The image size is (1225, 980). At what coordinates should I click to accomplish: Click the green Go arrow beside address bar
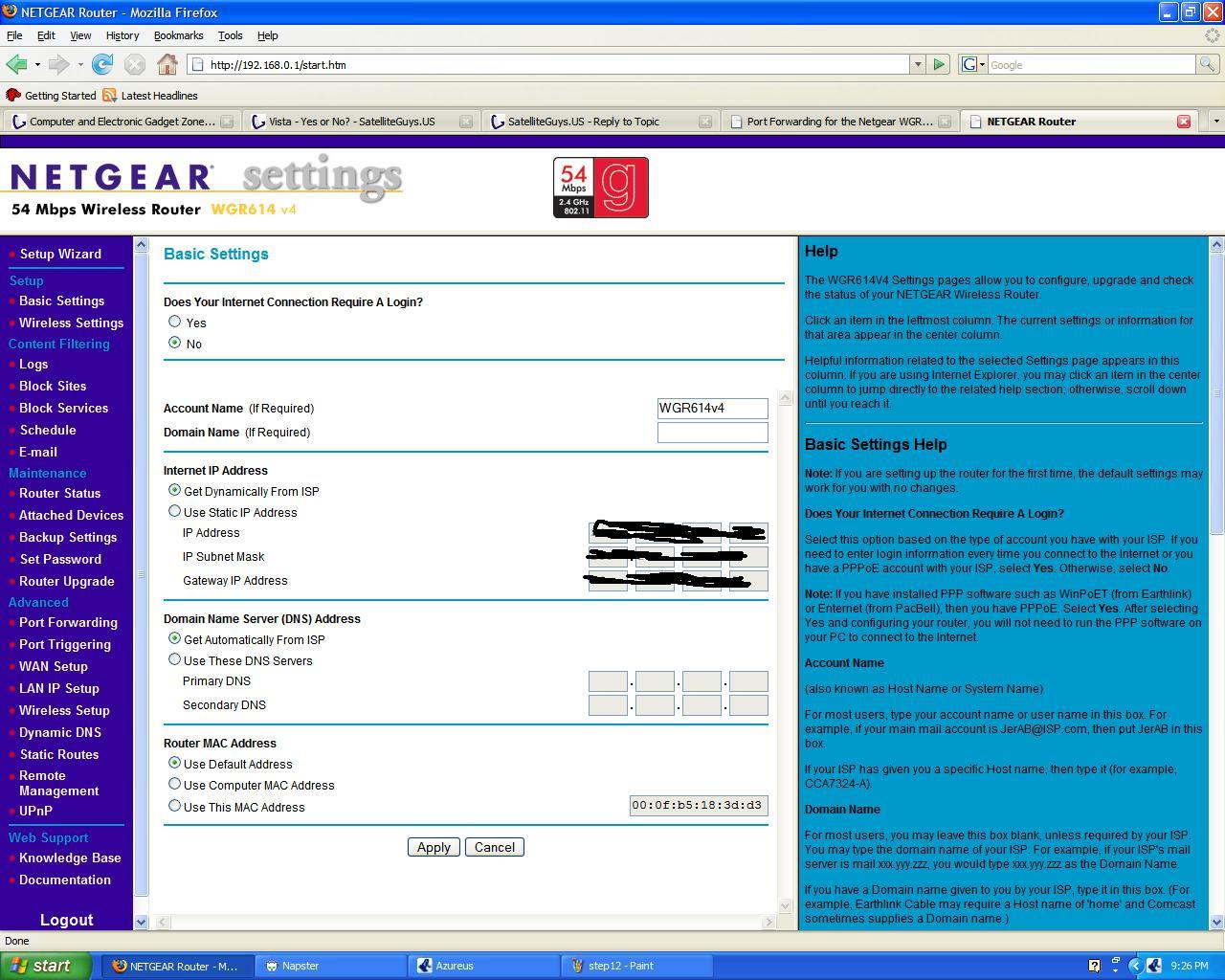[x=939, y=64]
